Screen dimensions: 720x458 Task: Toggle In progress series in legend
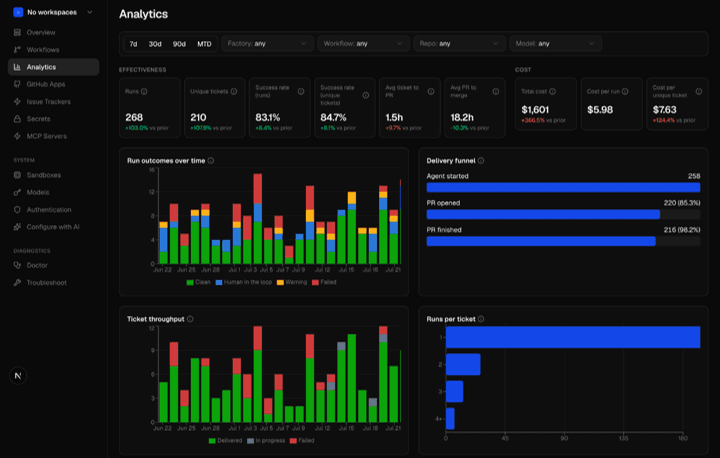click(266, 441)
